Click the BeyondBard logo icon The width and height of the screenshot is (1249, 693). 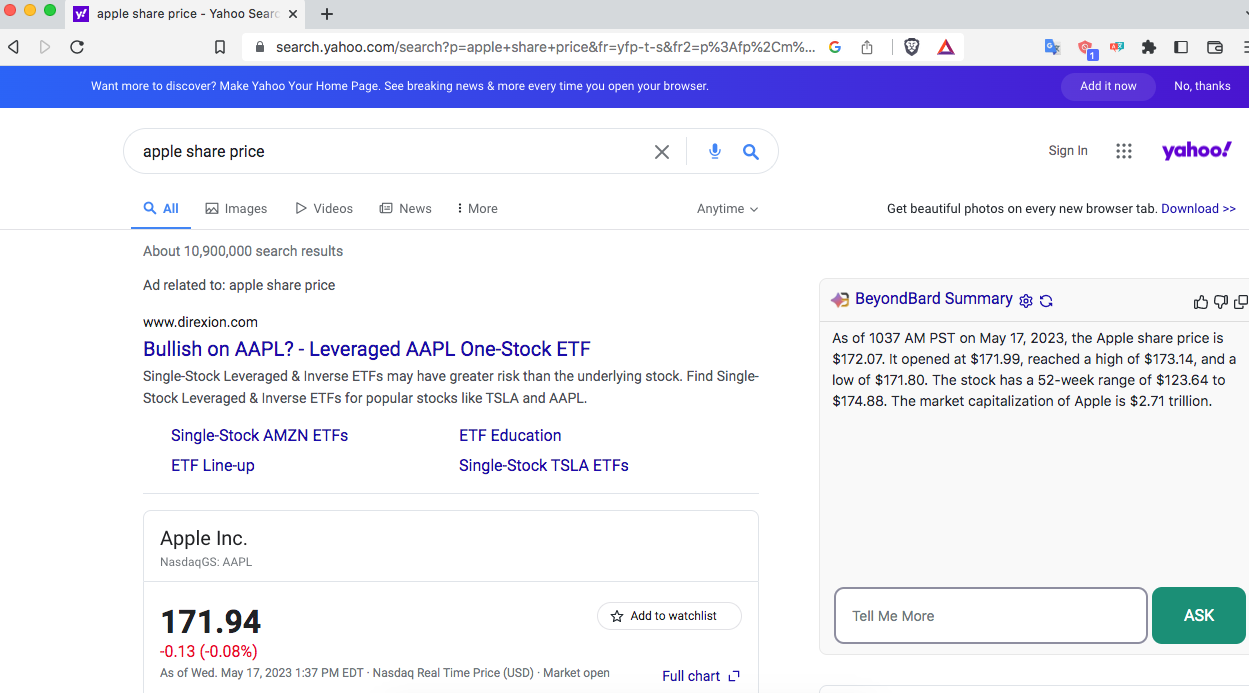coord(840,300)
